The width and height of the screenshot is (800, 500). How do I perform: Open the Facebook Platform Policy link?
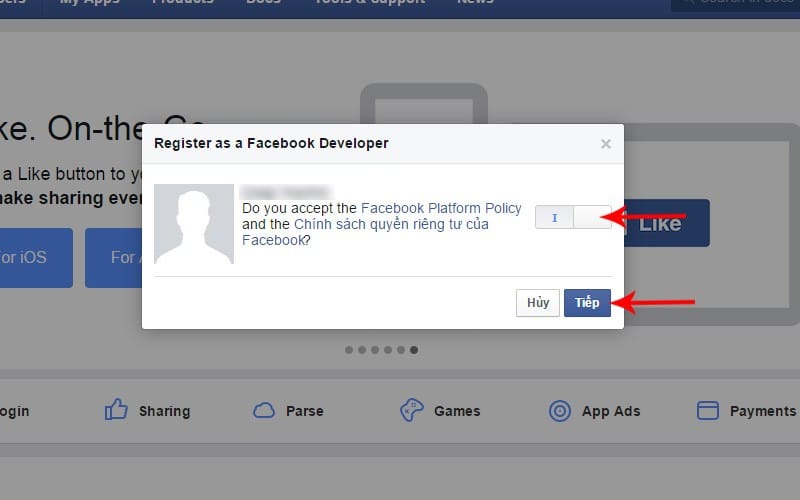[x=441, y=208]
